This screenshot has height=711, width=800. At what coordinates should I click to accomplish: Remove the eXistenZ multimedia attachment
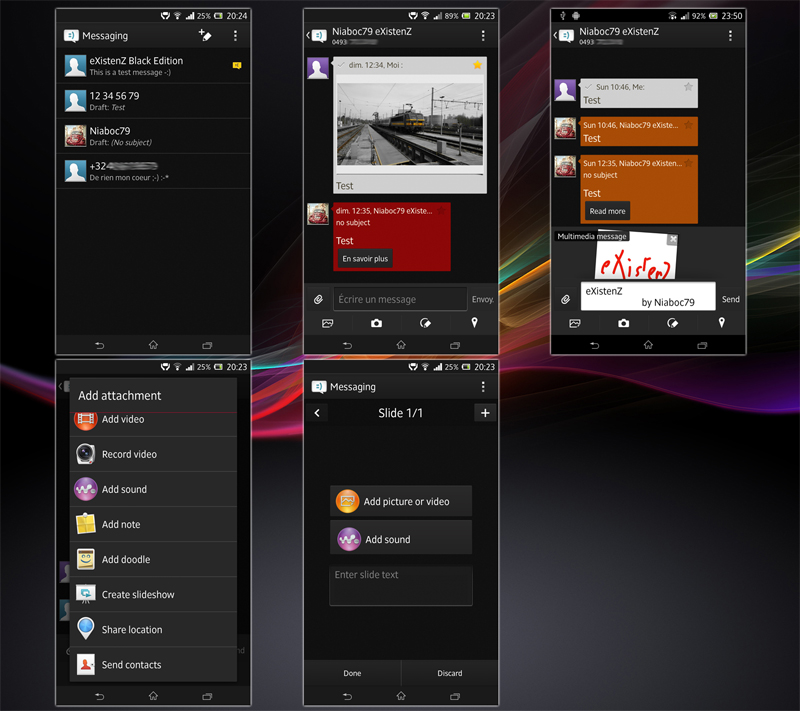673,239
